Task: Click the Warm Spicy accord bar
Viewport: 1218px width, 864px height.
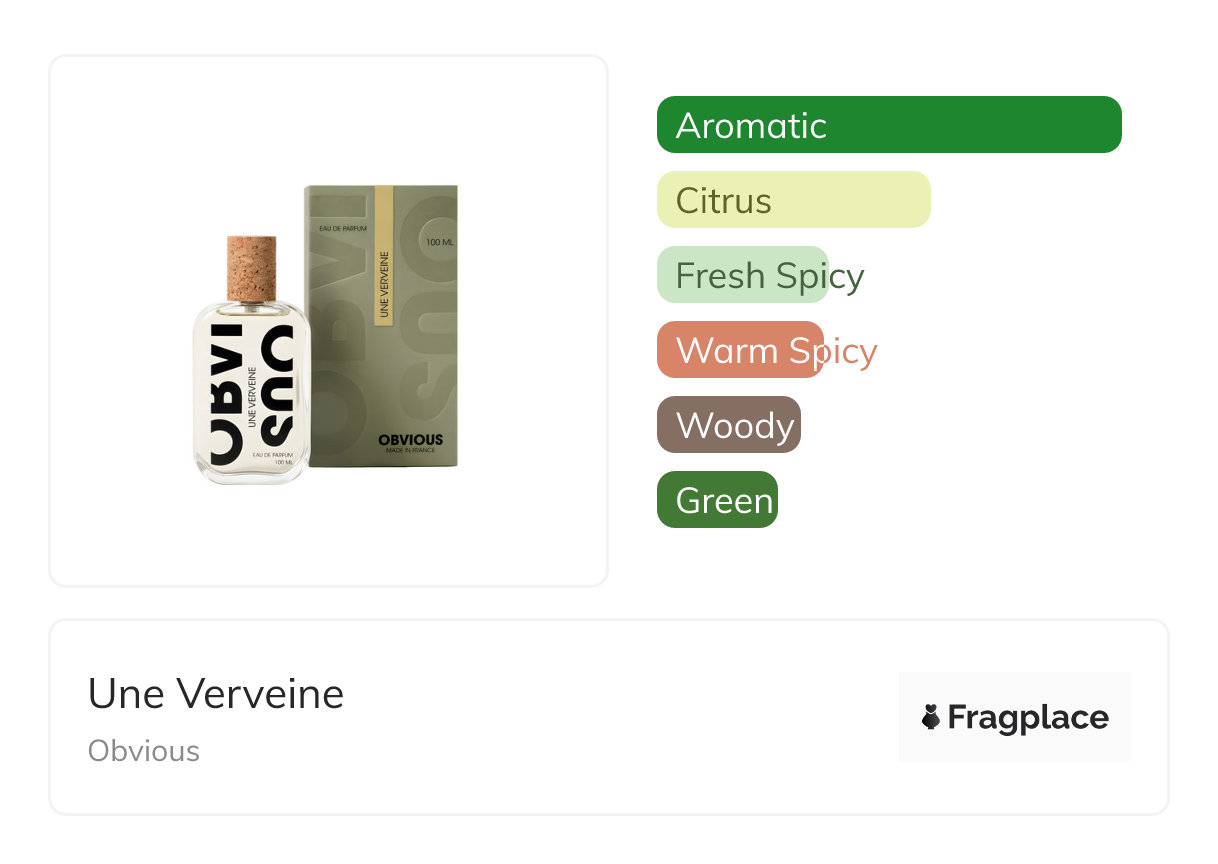Action: [740, 350]
